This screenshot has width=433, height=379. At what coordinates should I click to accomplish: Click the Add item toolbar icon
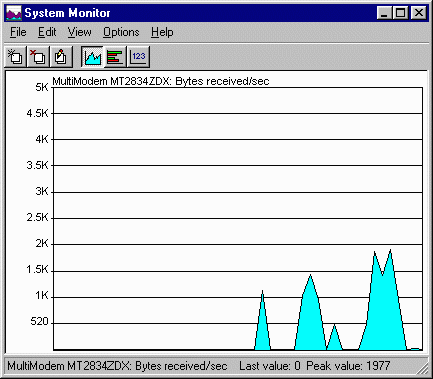[15, 56]
